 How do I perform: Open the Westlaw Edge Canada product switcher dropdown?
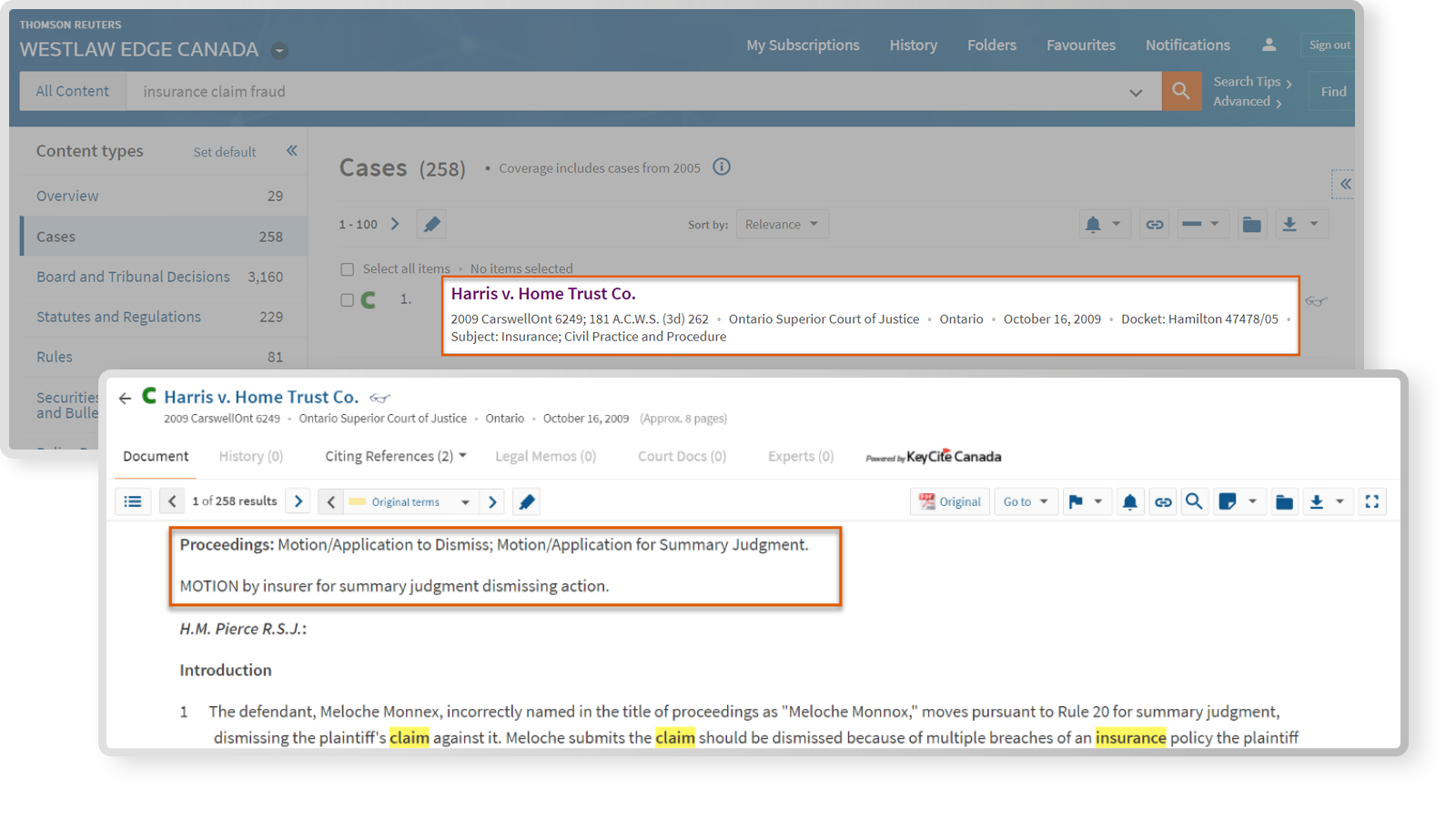point(280,51)
